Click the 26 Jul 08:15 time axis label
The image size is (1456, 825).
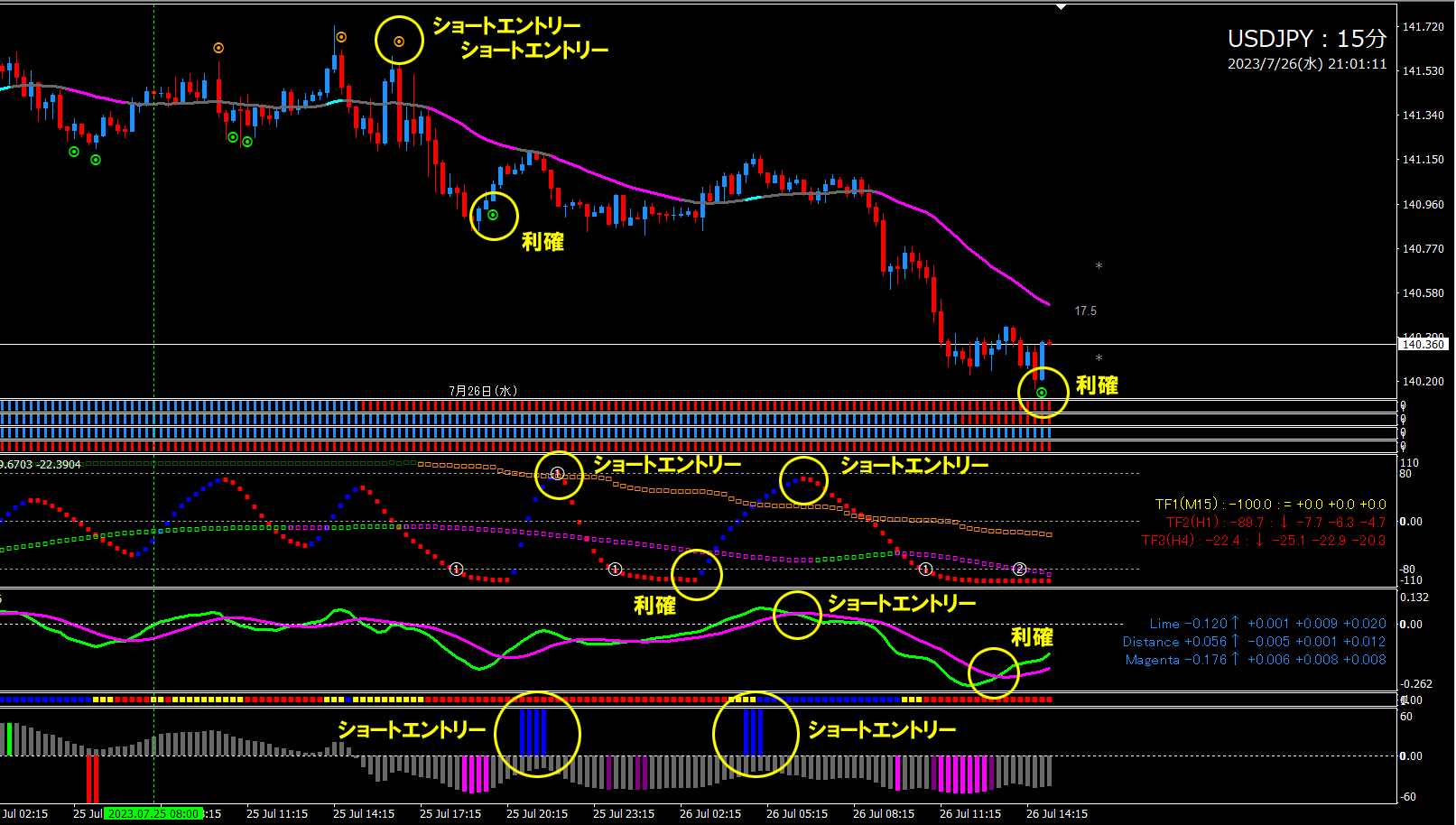(884, 813)
